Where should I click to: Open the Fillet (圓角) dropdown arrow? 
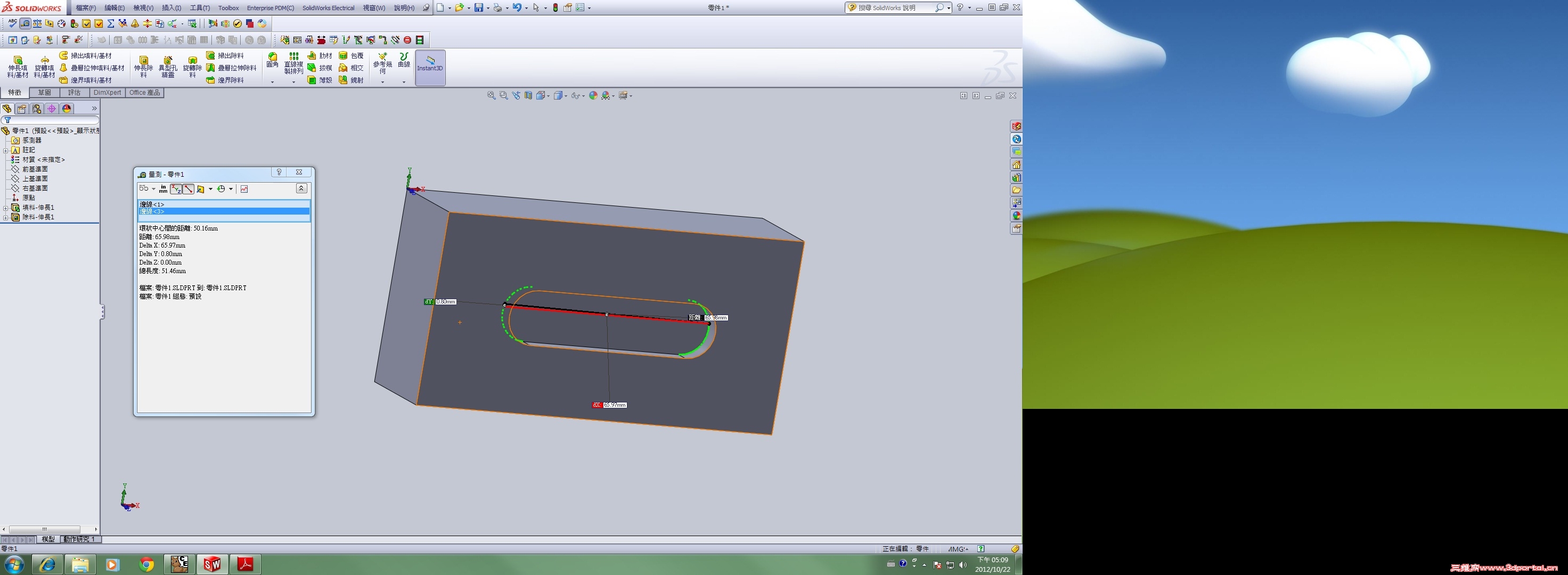[x=272, y=81]
